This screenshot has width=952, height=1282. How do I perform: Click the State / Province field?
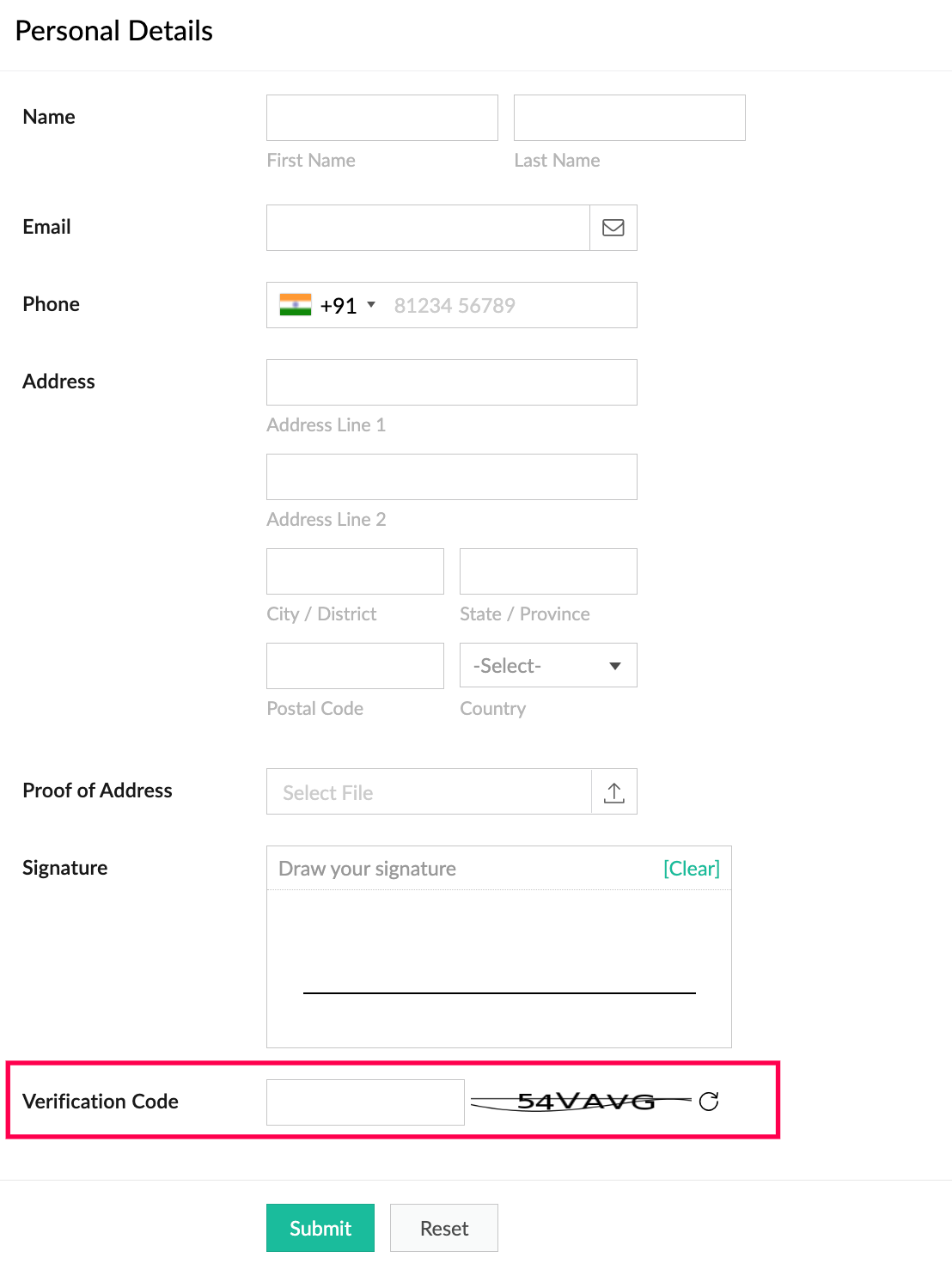click(x=548, y=571)
